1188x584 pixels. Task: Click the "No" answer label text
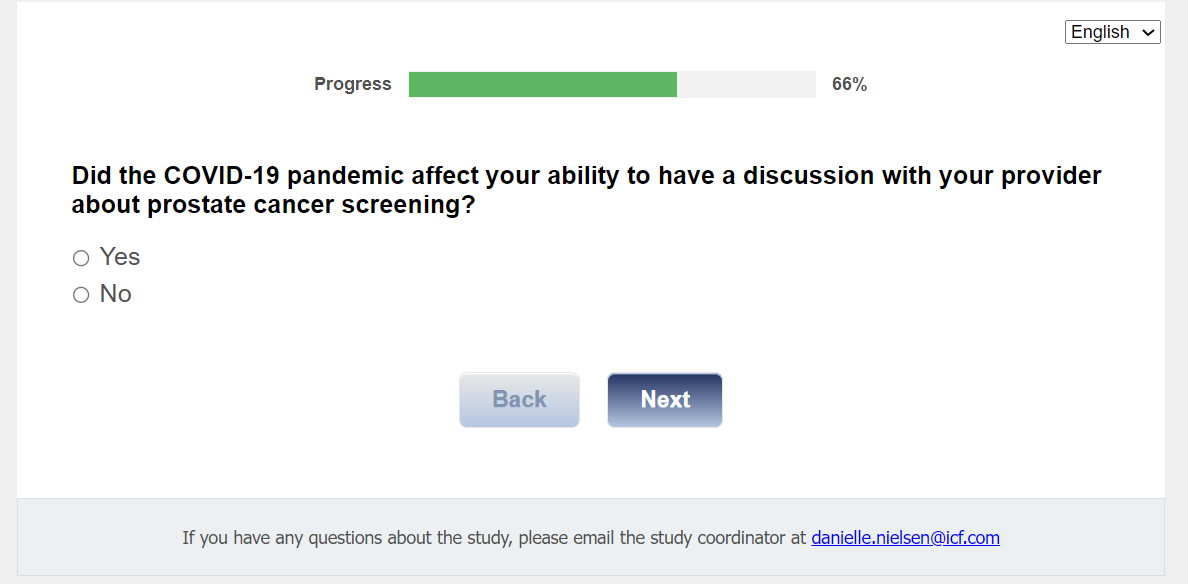click(116, 294)
